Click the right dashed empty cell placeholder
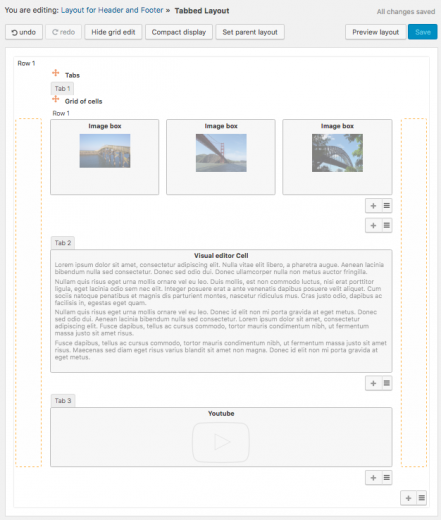This screenshot has height=520, width=441. (414, 292)
